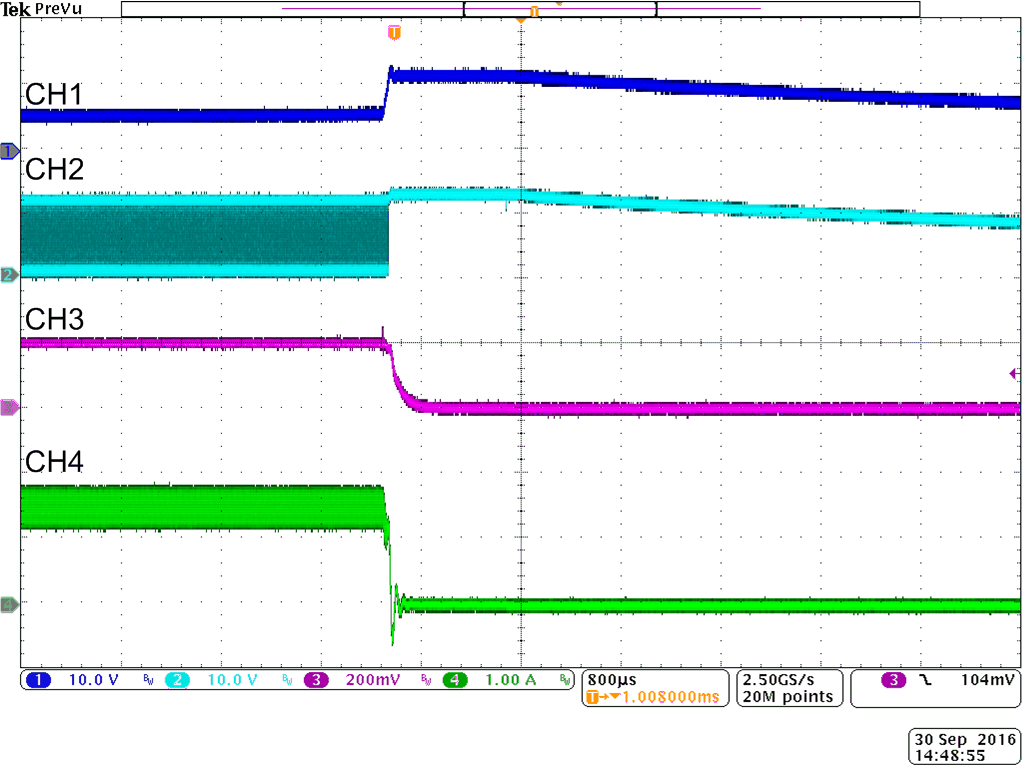Select the CH1 channel badge in the readout bar

38,680
